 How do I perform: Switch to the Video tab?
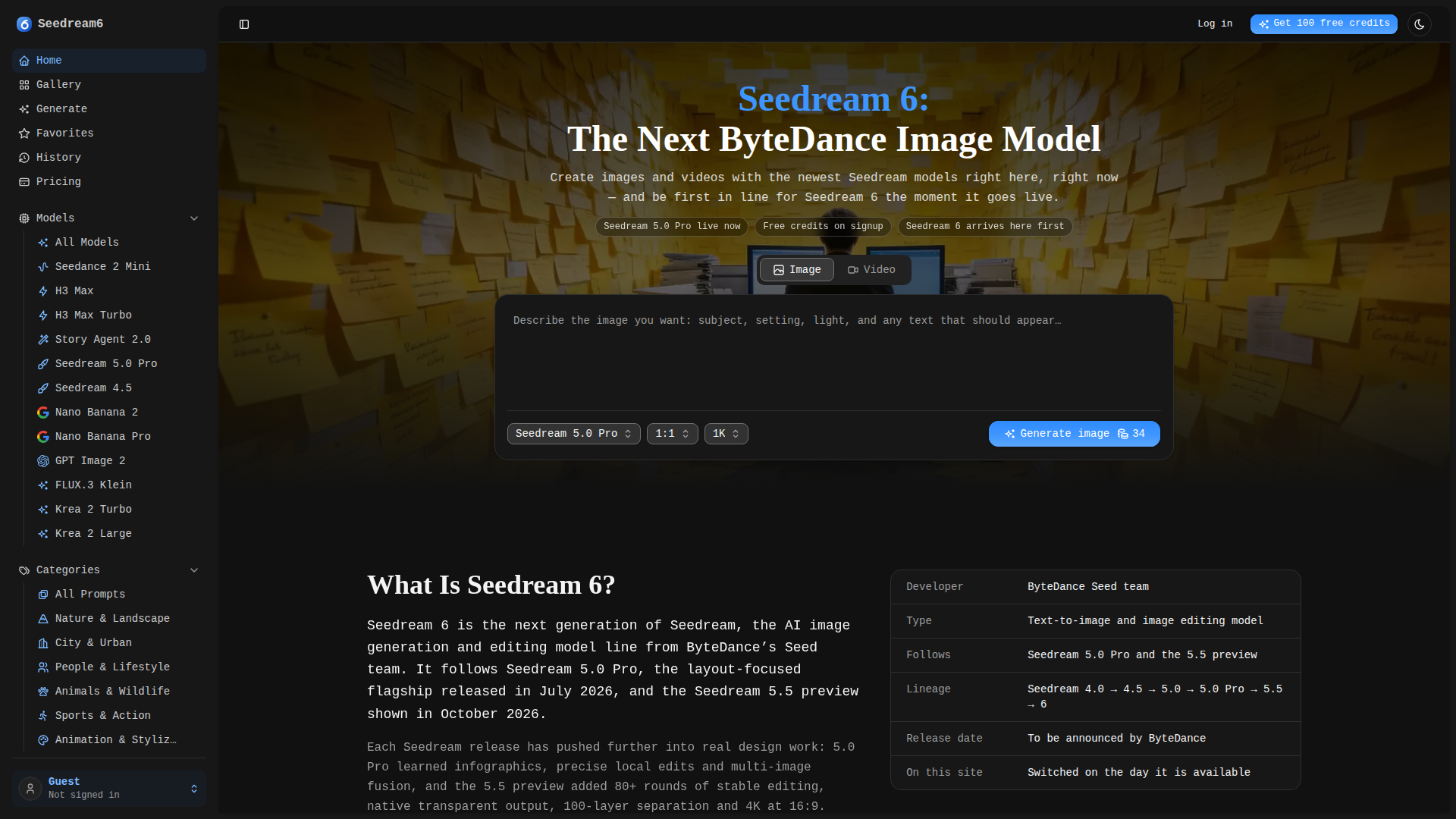[871, 270]
